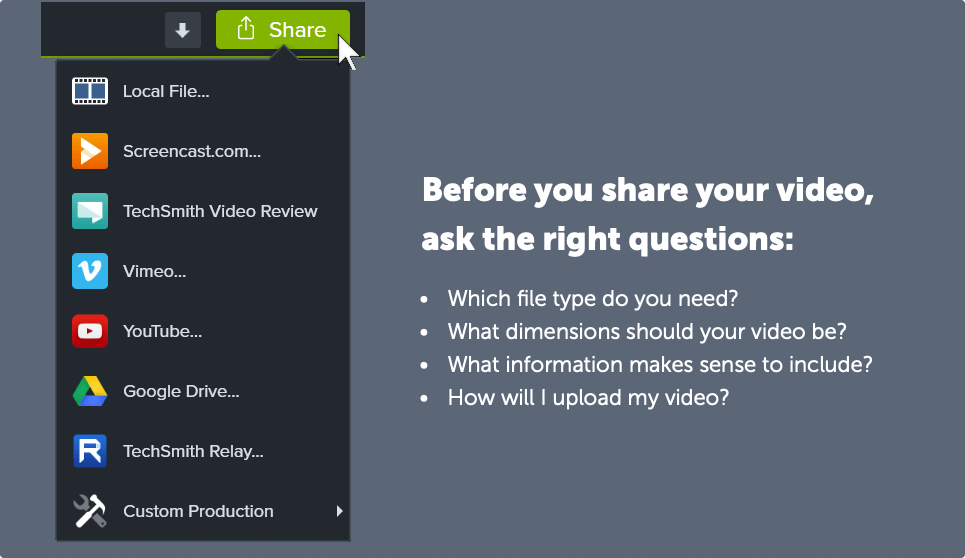
Task: Click the upload icon inside the Share button
Action: [246, 28]
